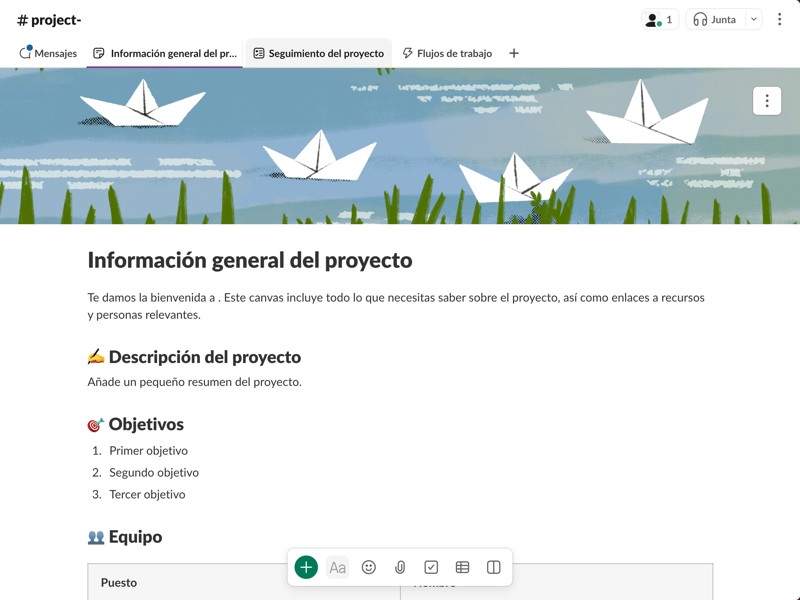800x600 pixels.
Task: Select the Información general del proyecto tab
Action: (x=165, y=53)
